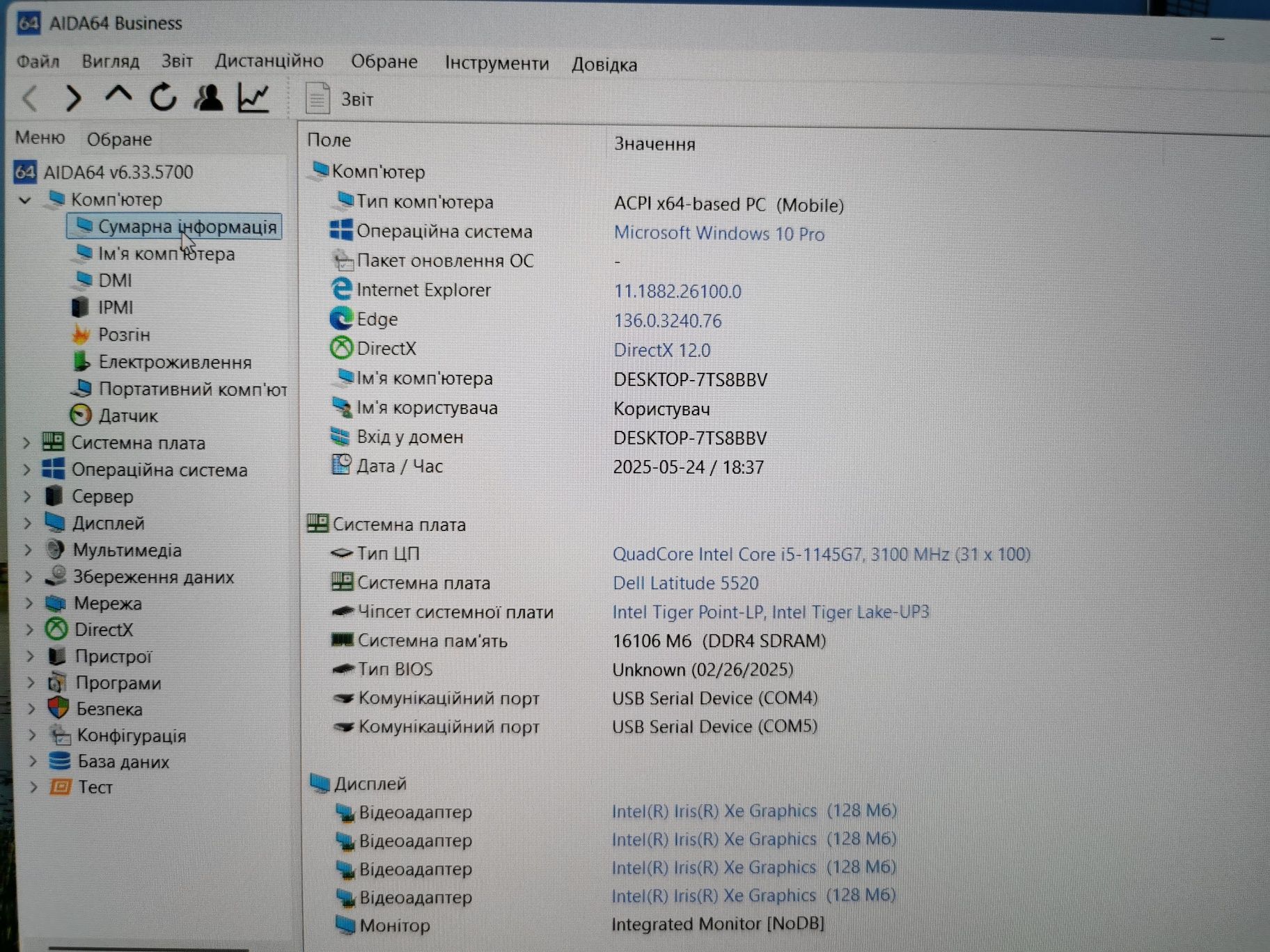Click the Back navigation arrow
This screenshot has height=952, width=1270.
tap(30, 98)
